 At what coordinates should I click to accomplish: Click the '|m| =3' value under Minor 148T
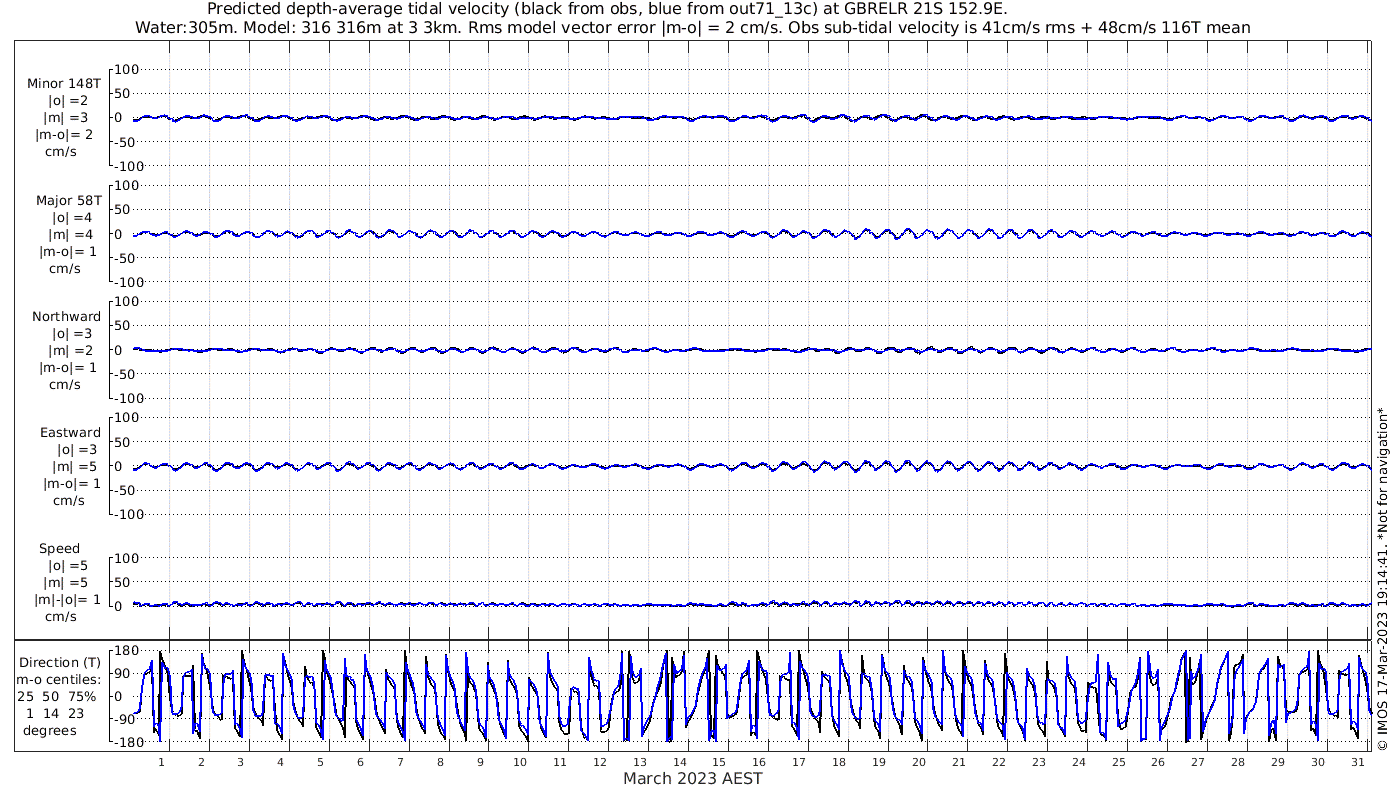point(66,117)
